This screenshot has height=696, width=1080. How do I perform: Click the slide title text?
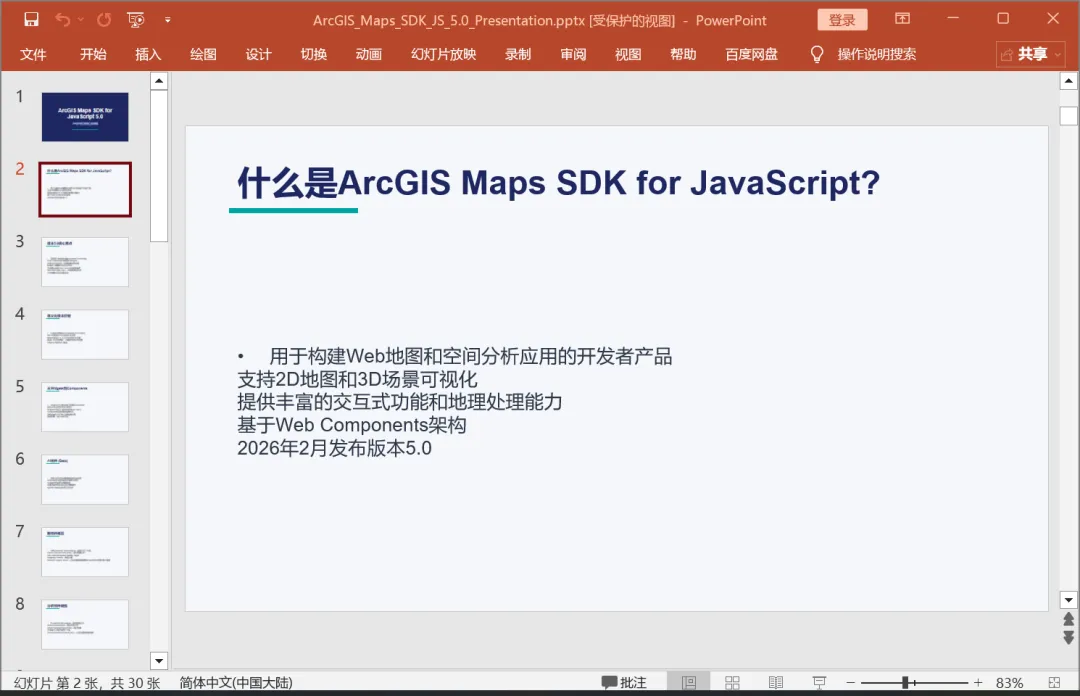[x=559, y=183]
